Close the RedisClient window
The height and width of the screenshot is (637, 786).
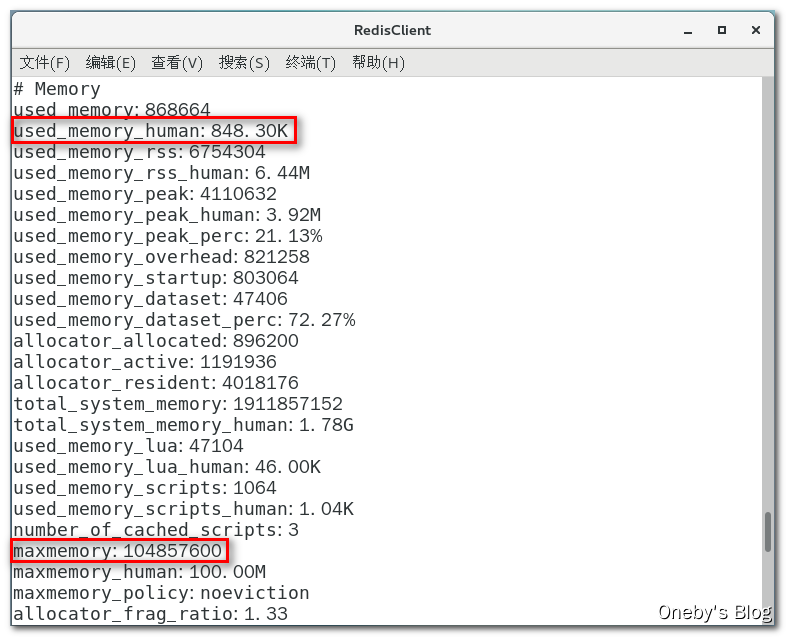point(756,30)
